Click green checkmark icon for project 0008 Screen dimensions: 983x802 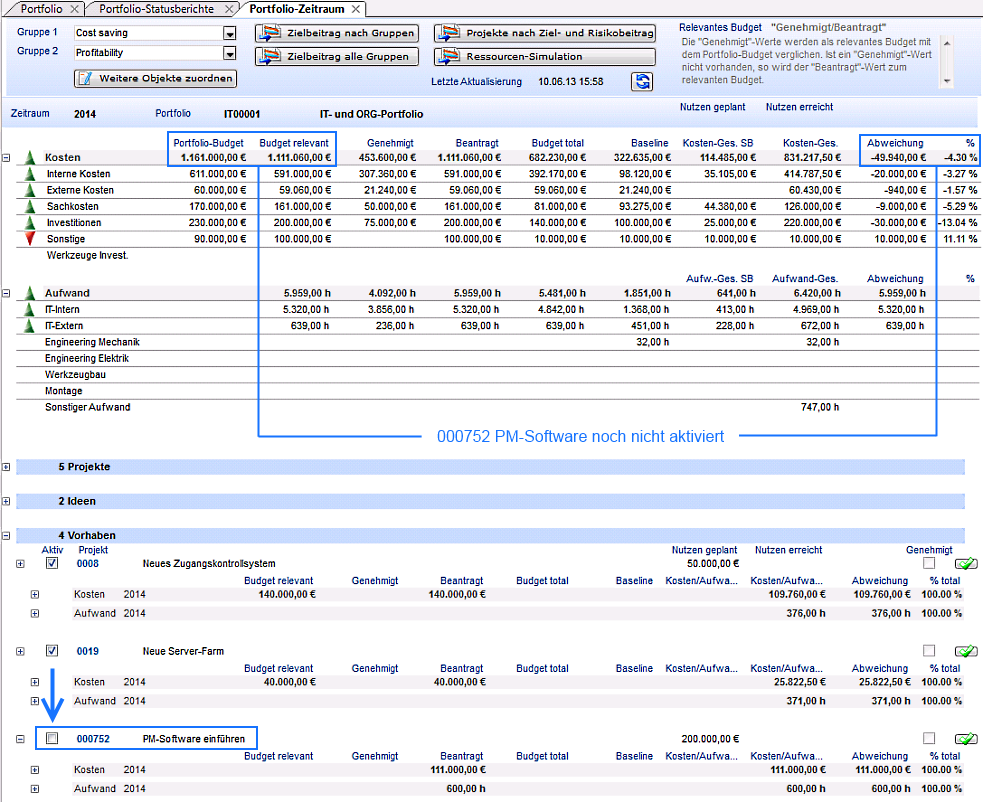coord(964,564)
